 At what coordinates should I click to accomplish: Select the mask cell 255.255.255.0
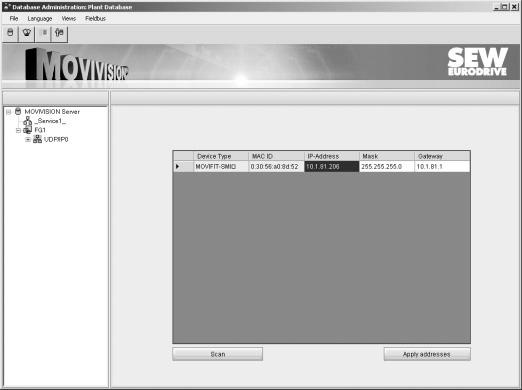click(387, 166)
